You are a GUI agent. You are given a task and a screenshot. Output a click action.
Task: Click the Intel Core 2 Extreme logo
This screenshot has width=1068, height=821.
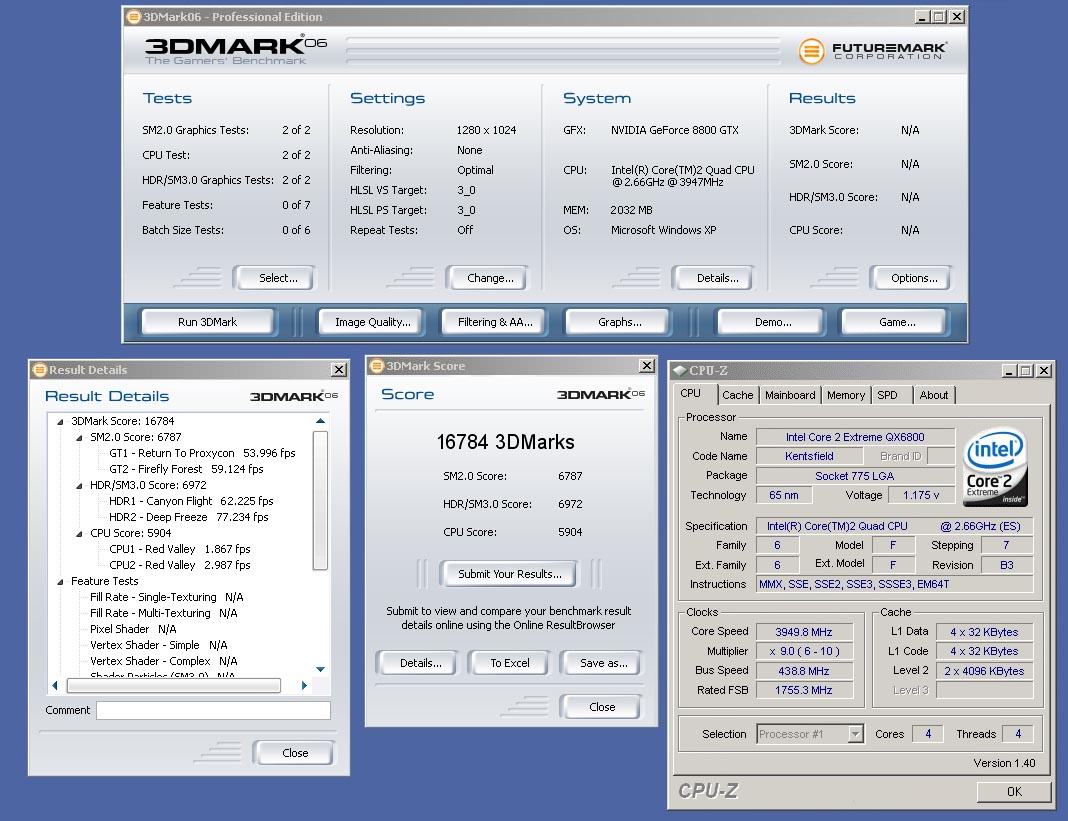pos(995,467)
